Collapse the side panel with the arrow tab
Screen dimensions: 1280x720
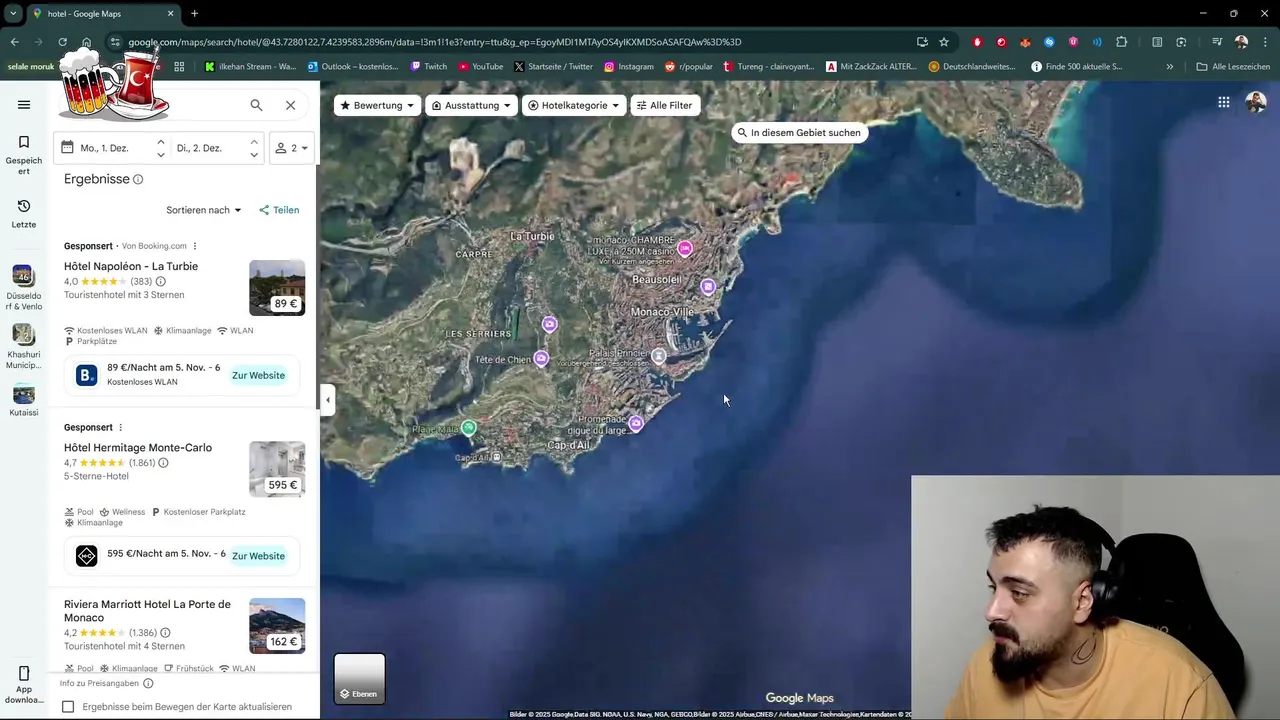pyautogui.click(x=327, y=400)
